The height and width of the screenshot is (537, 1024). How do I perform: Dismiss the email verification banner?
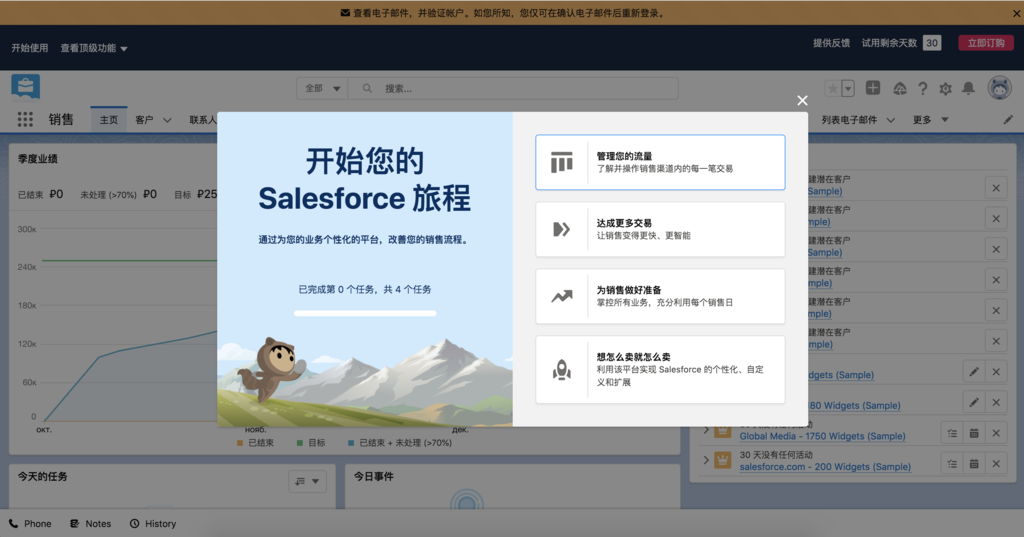[x=1016, y=13]
